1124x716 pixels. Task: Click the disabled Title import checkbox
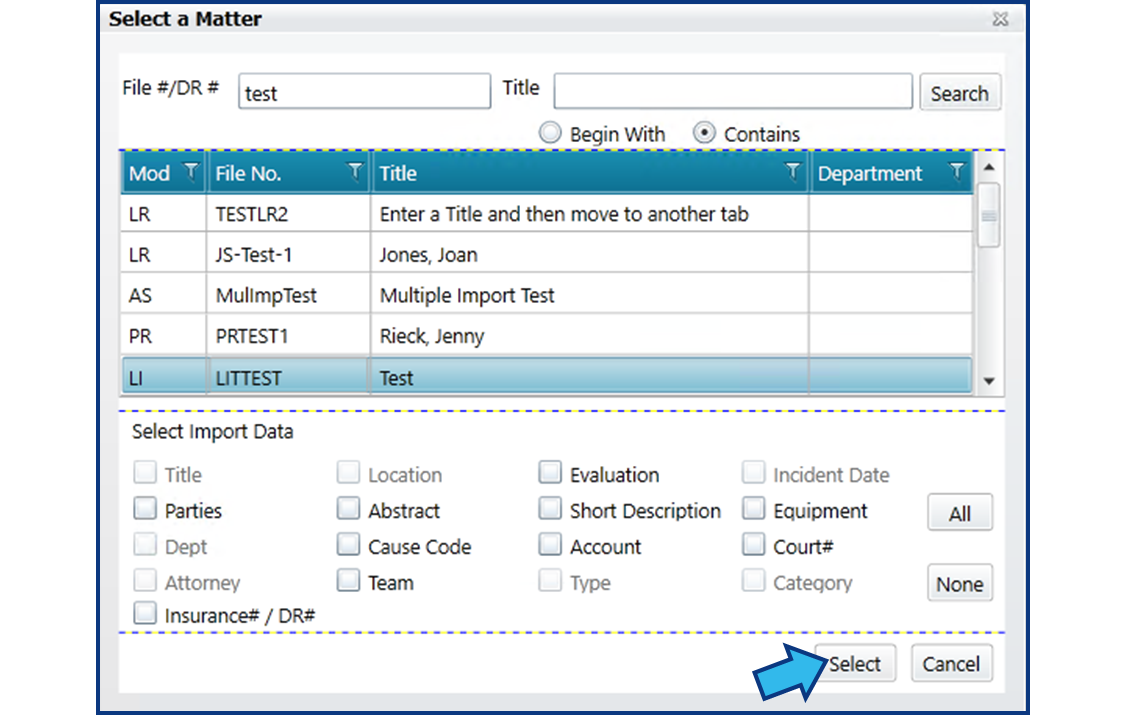(145, 473)
